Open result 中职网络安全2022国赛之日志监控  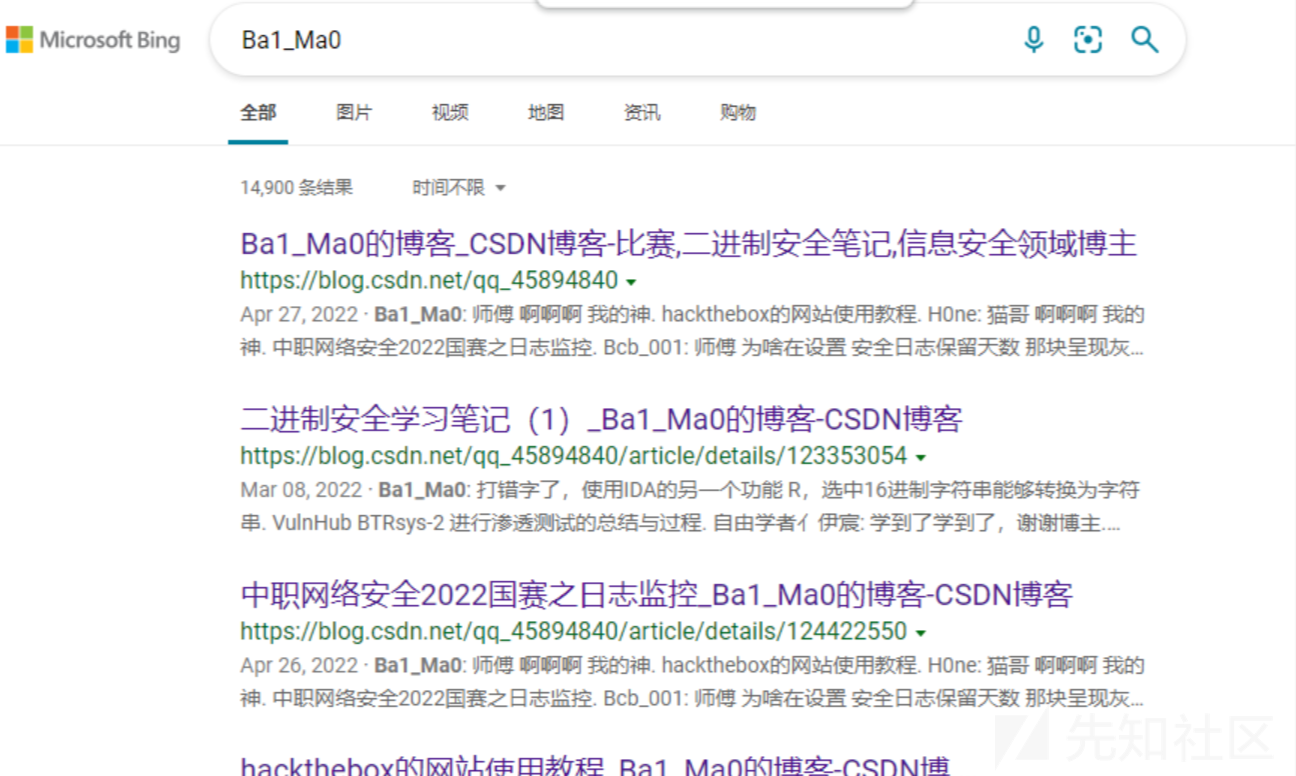(x=656, y=595)
